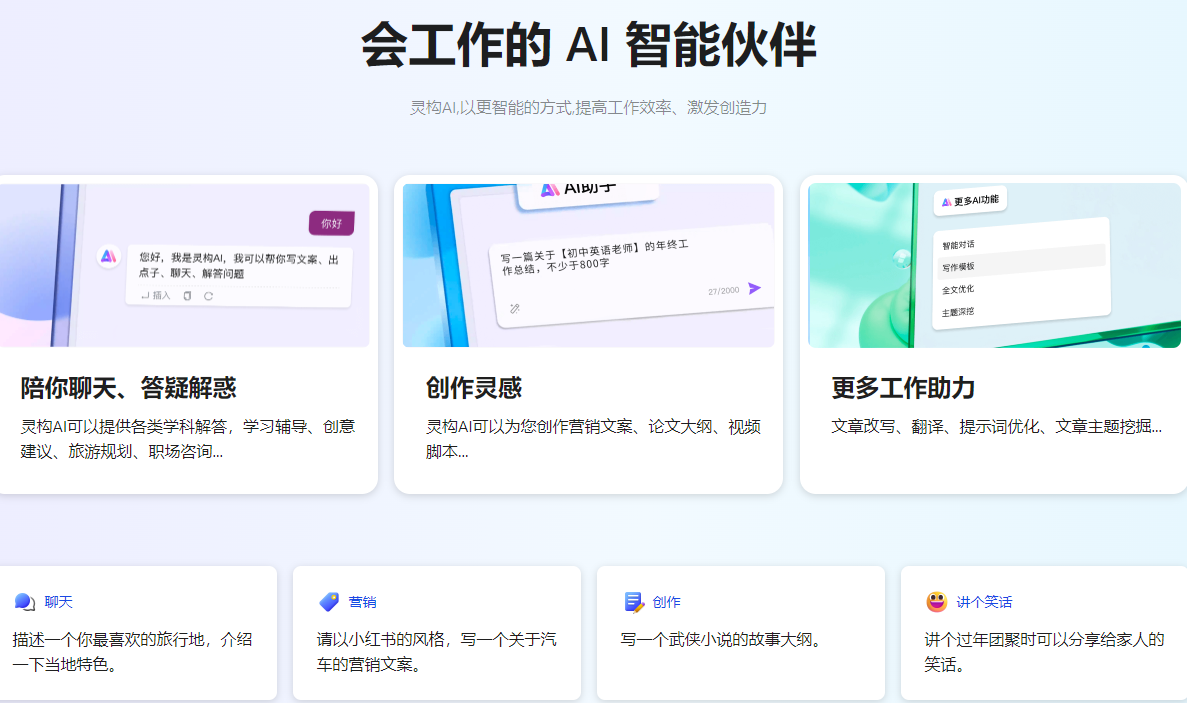Click the pencil icon in the AI助手 prompt box
This screenshot has height=703, width=1187.
pyautogui.click(x=515, y=309)
